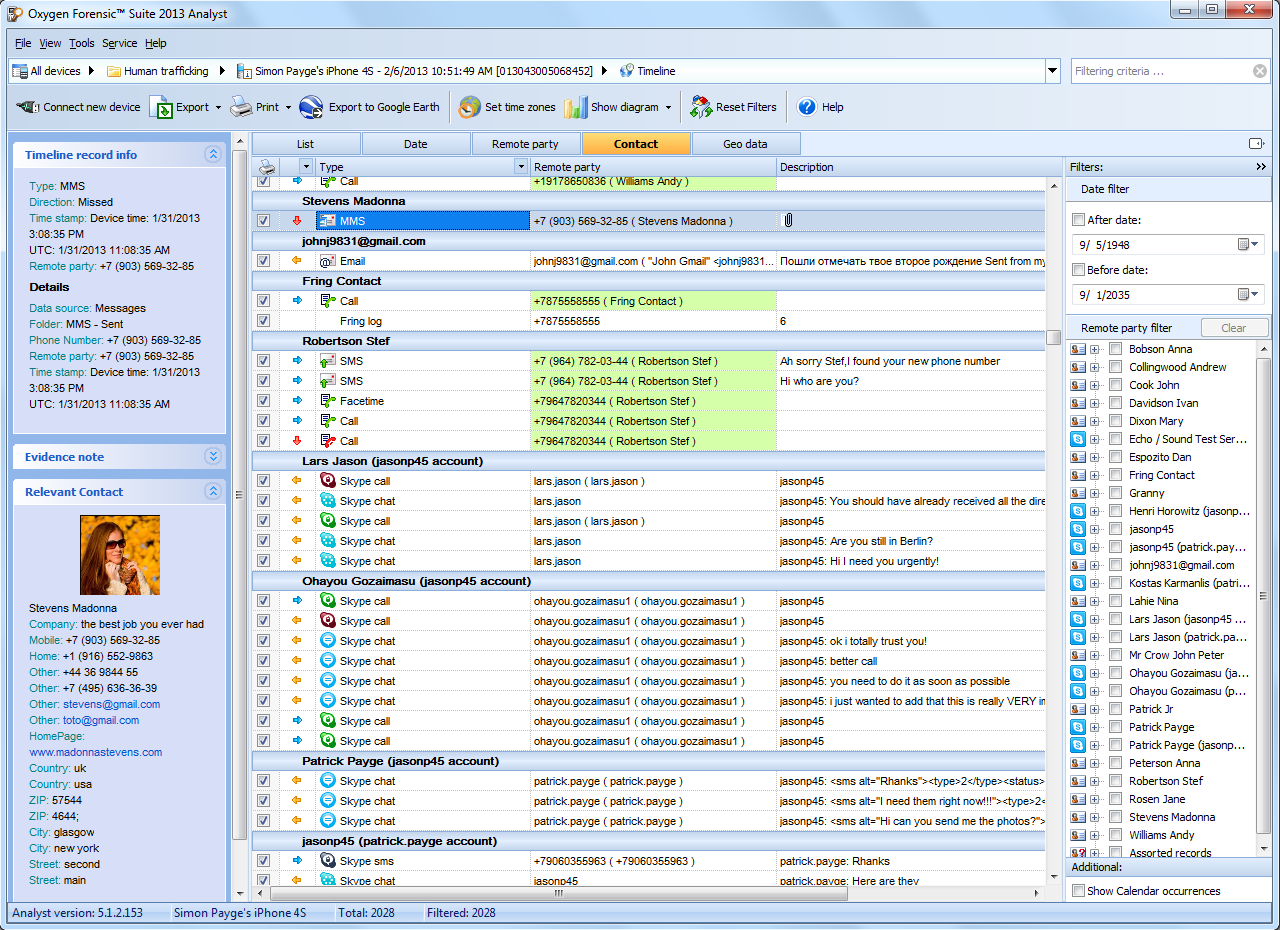Image resolution: width=1280 pixels, height=930 pixels.
Task: Click contact card icon next to Bobson Anna
Action: (1078, 349)
